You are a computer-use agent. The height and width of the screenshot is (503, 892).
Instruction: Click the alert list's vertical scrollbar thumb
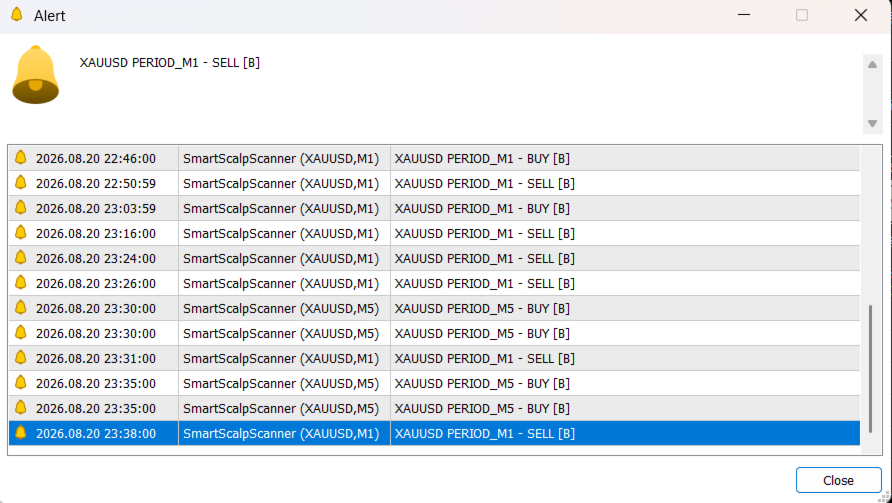(870, 369)
